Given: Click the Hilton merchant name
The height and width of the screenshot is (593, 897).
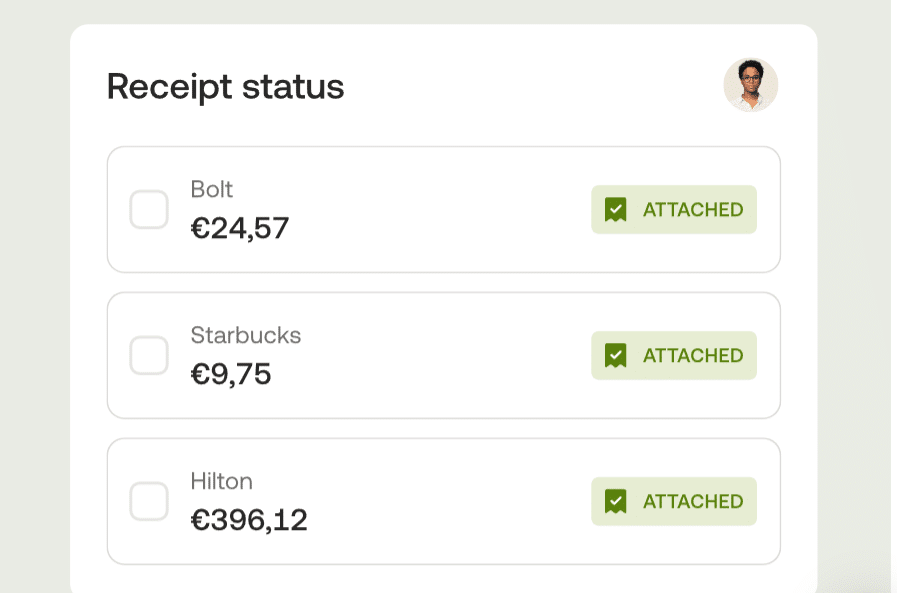Looking at the screenshot, I should pos(222,482).
